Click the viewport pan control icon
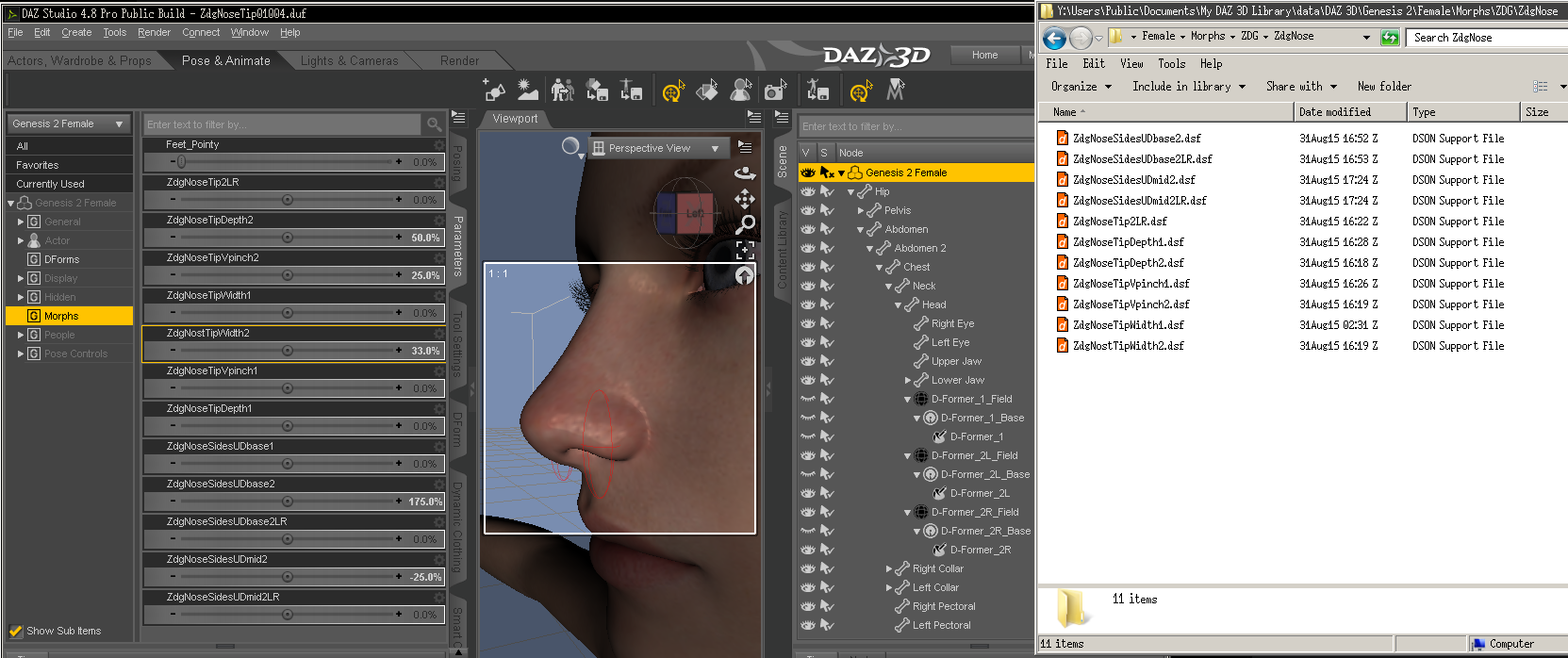This screenshot has height=658, width=1568. tap(745, 199)
